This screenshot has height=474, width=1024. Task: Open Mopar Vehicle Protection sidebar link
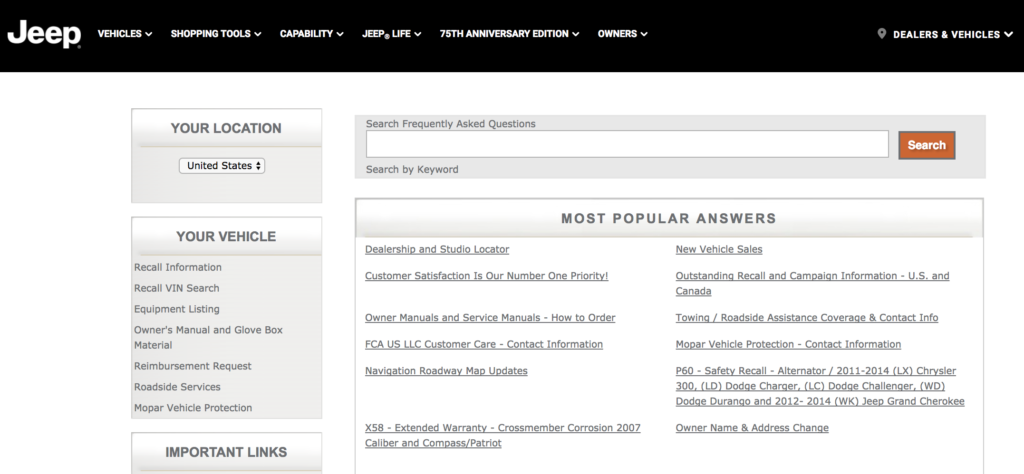193,408
